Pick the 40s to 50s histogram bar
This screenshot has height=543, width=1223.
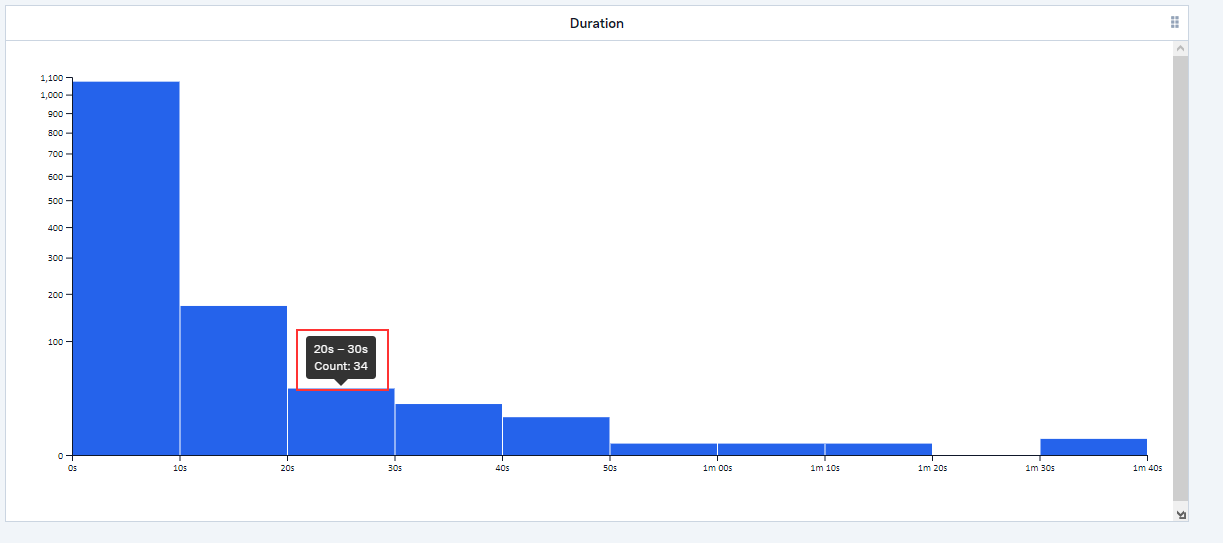(556, 436)
